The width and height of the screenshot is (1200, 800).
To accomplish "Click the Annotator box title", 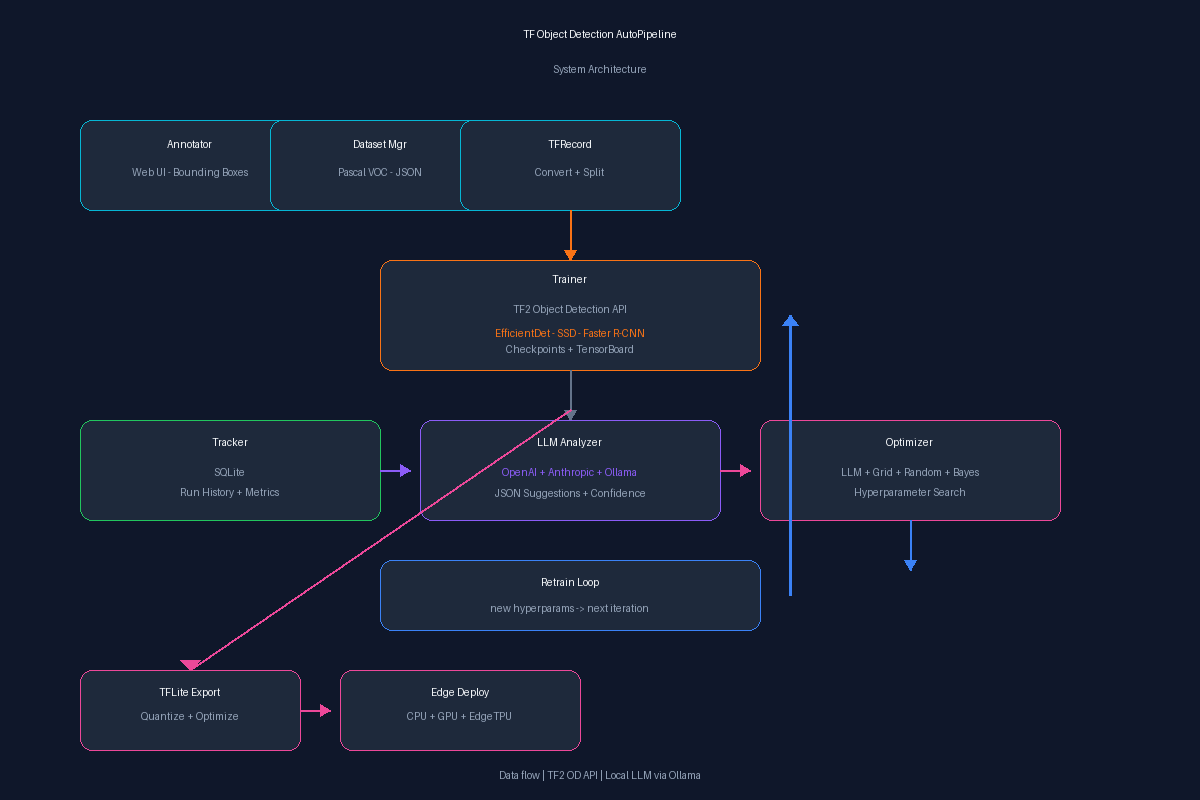I will click(x=189, y=145).
